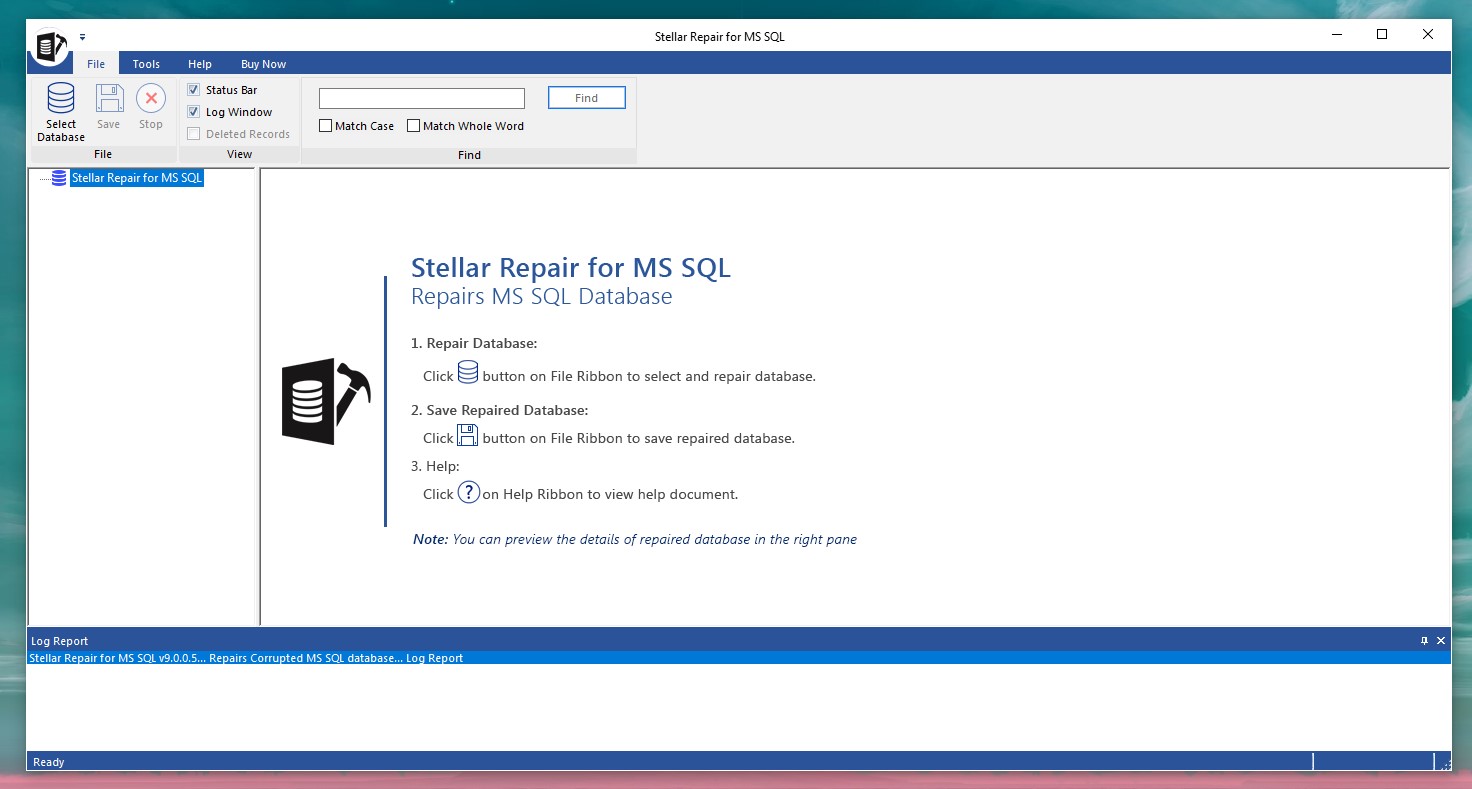
Task: Toggle the Status Bar checkbox
Action: point(194,90)
